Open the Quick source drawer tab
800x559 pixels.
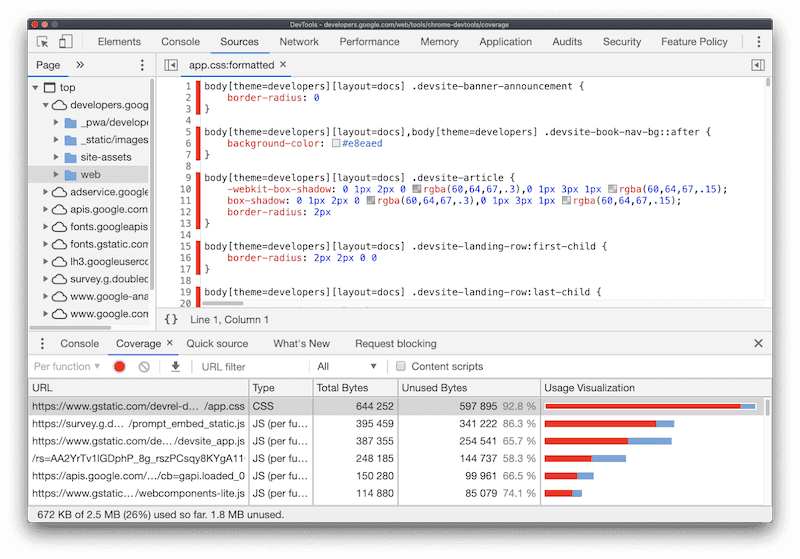[217, 343]
